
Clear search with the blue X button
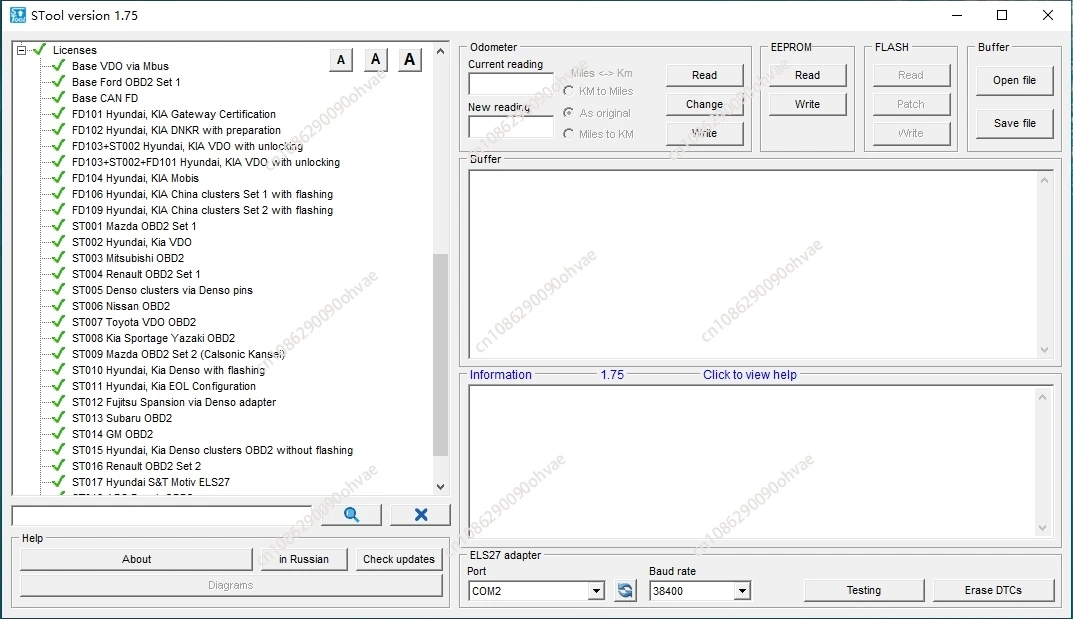[x=420, y=514]
